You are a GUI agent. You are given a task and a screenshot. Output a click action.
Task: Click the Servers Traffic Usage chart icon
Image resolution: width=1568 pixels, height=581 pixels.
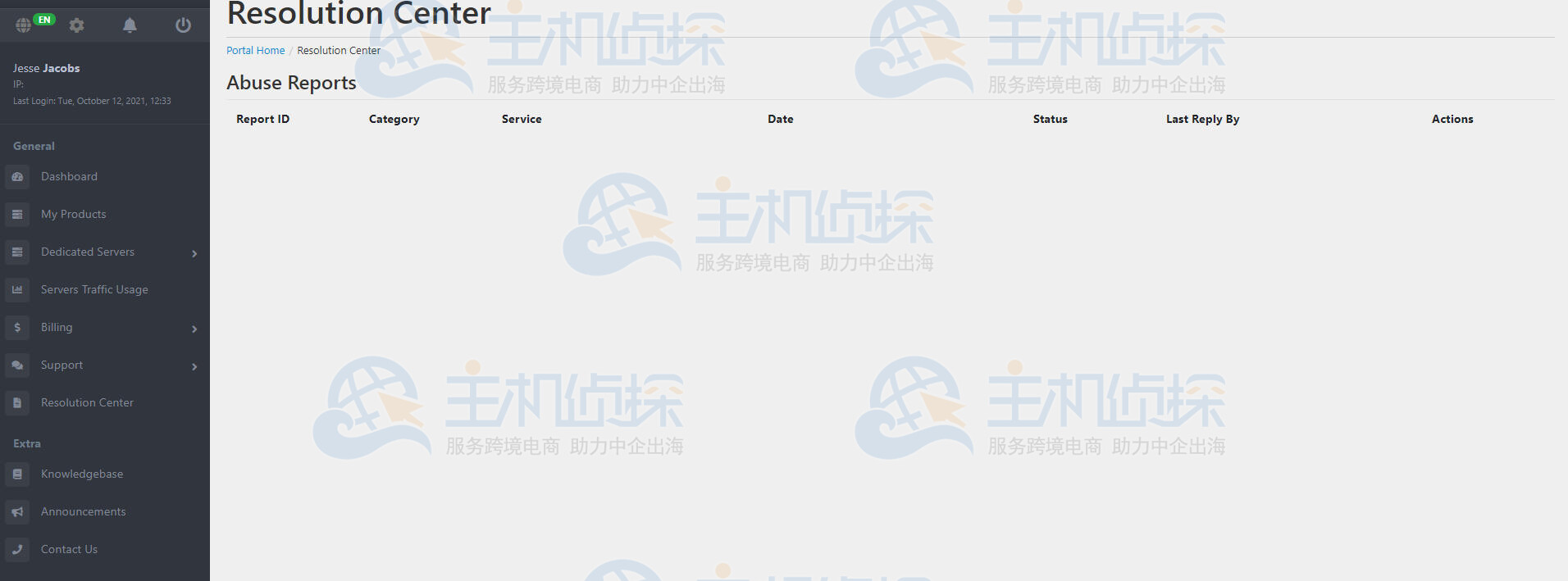[17, 290]
